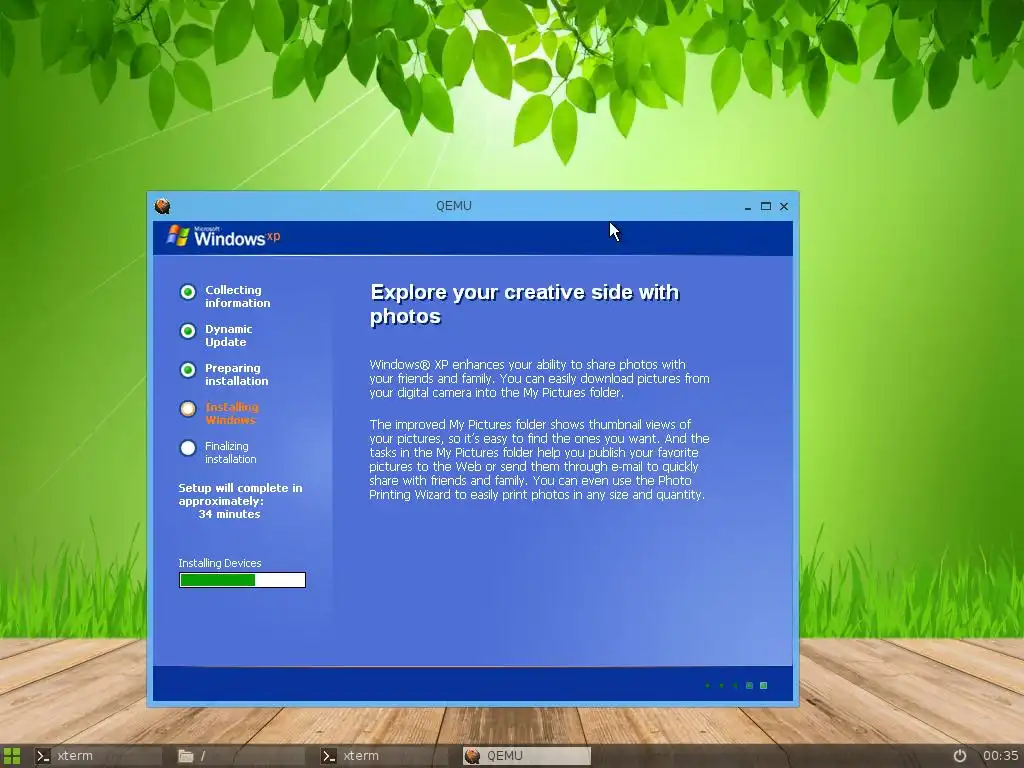The height and width of the screenshot is (768, 1024).
Task: Minimize the QEMU window
Action: tap(748, 206)
